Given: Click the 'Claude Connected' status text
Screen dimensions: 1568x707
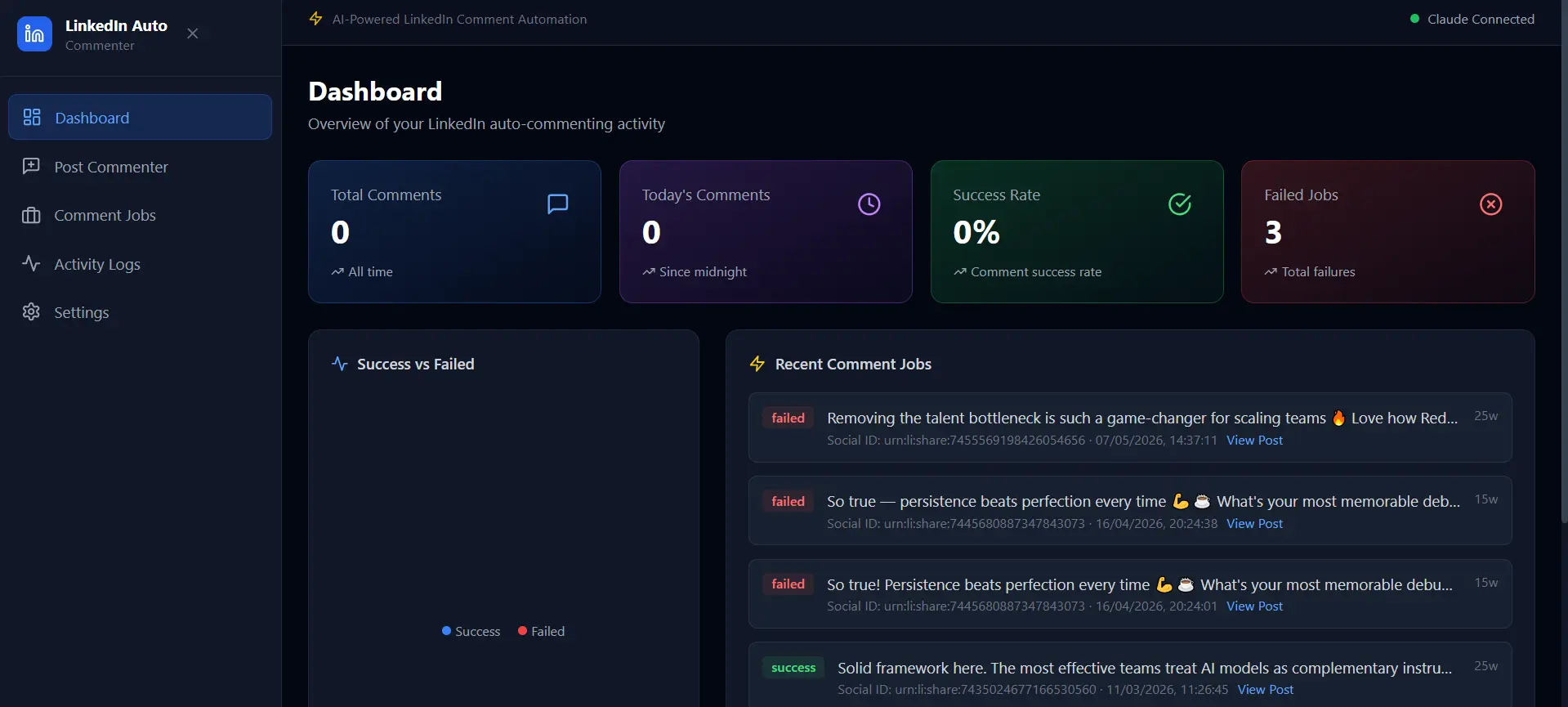Looking at the screenshot, I should (x=1481, y=19).
